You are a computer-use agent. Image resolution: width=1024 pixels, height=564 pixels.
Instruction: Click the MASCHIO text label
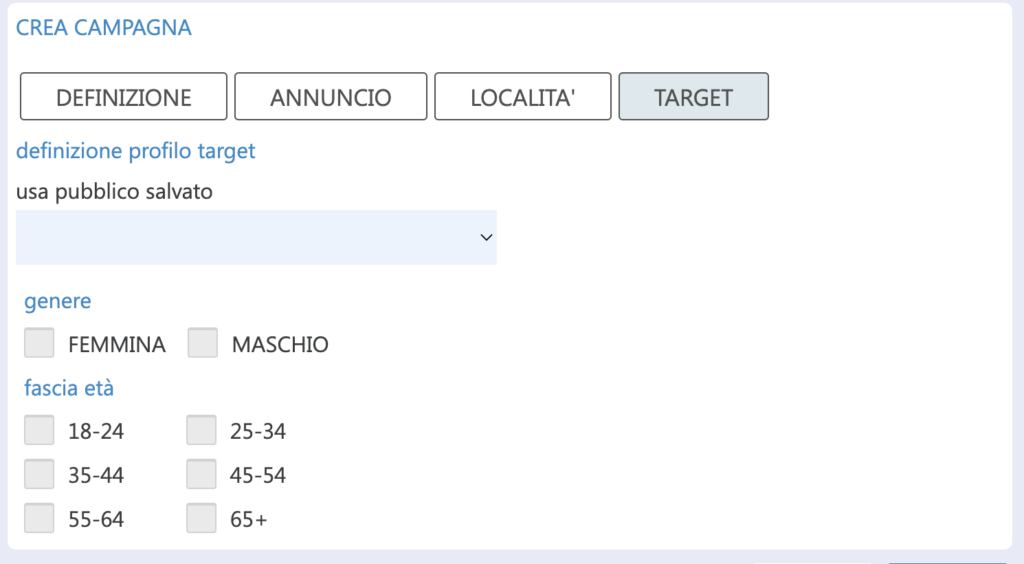click(280, 345)
